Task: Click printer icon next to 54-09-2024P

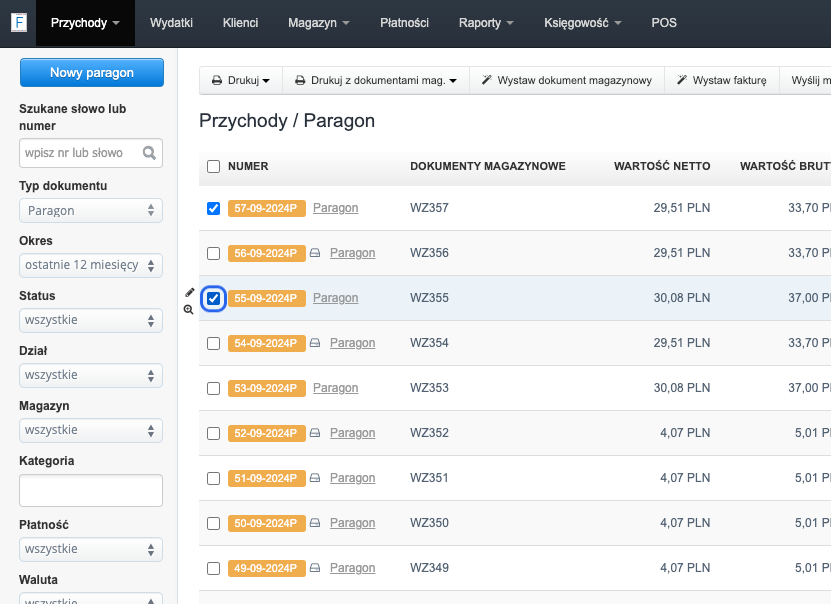Action: click(x=315, y=343)
